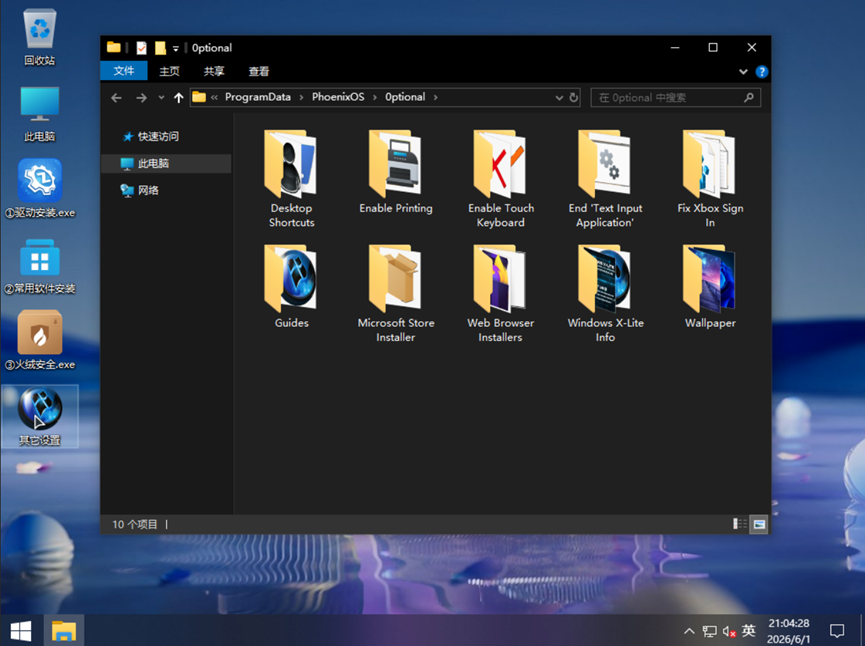Select ③火绒安全.exe desktop icon
This screenshot has height=646, width=865.
(40, 340)
